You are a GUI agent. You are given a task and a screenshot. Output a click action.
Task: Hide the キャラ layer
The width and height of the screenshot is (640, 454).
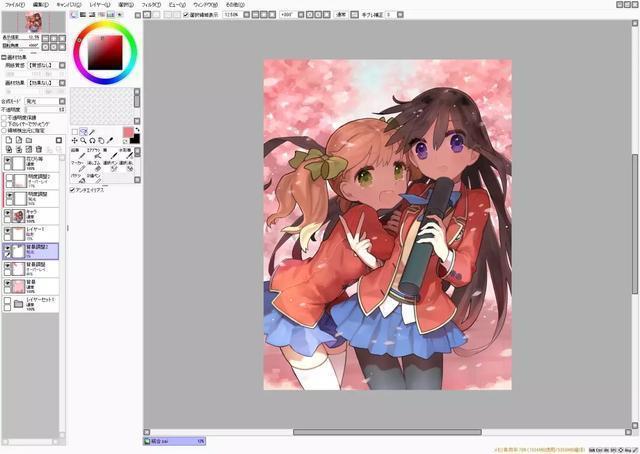pos(8,213)
